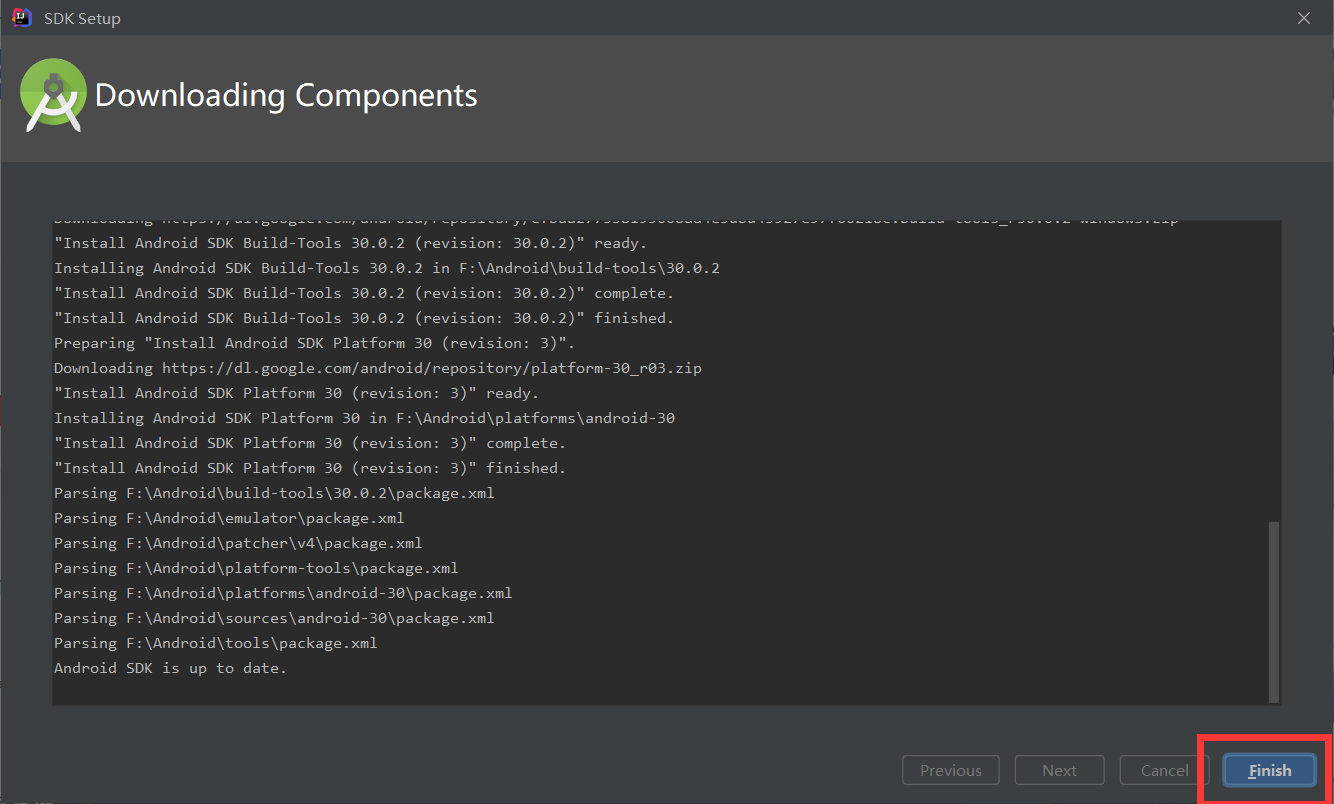The height and width of the screenshot is (804, 1334).
Task: Click Build-Tools 30.0.2 'complete.' log line
Action: [x=364, y=293]
